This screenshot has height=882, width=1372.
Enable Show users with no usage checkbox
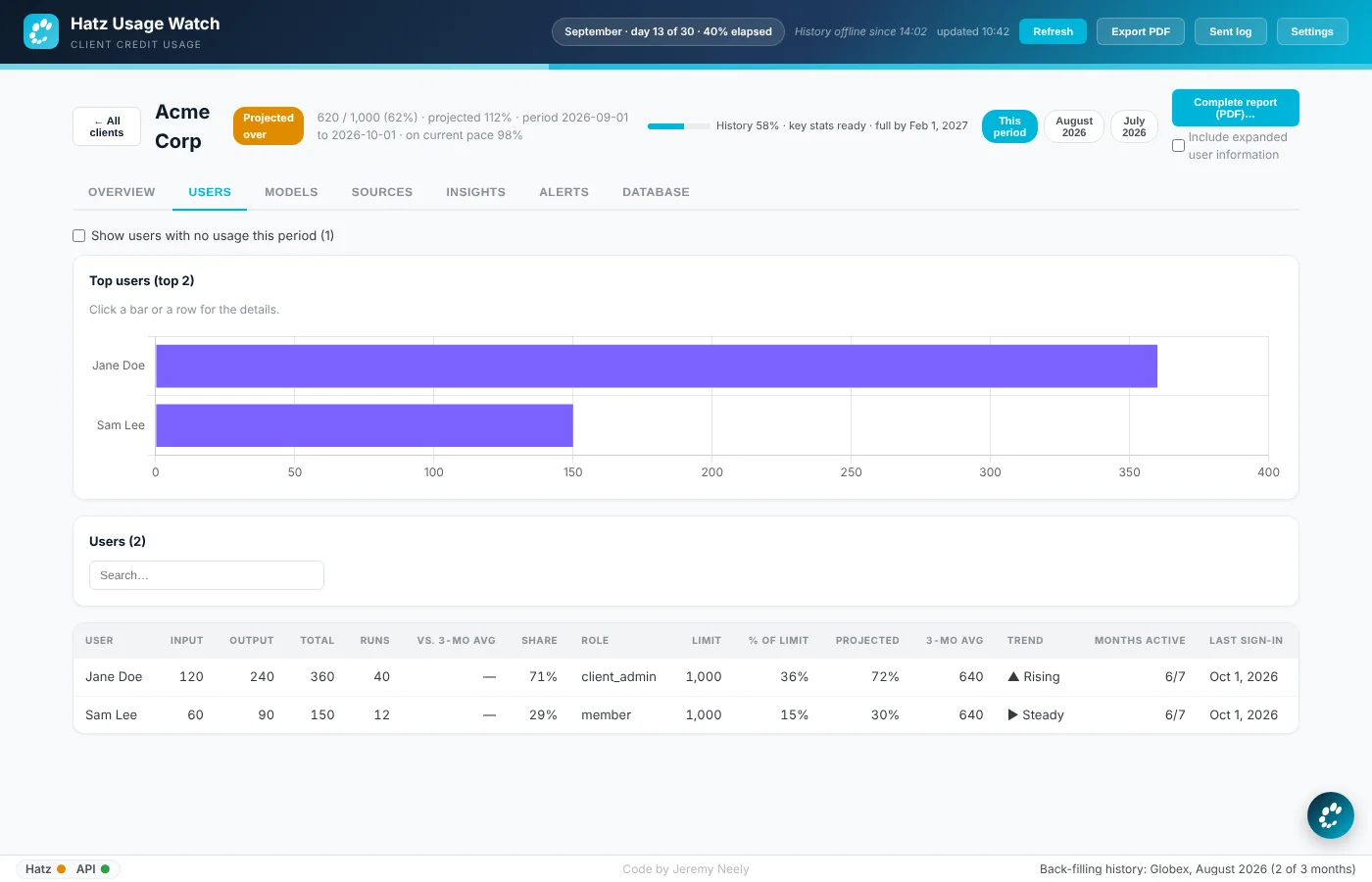(79, 236)
